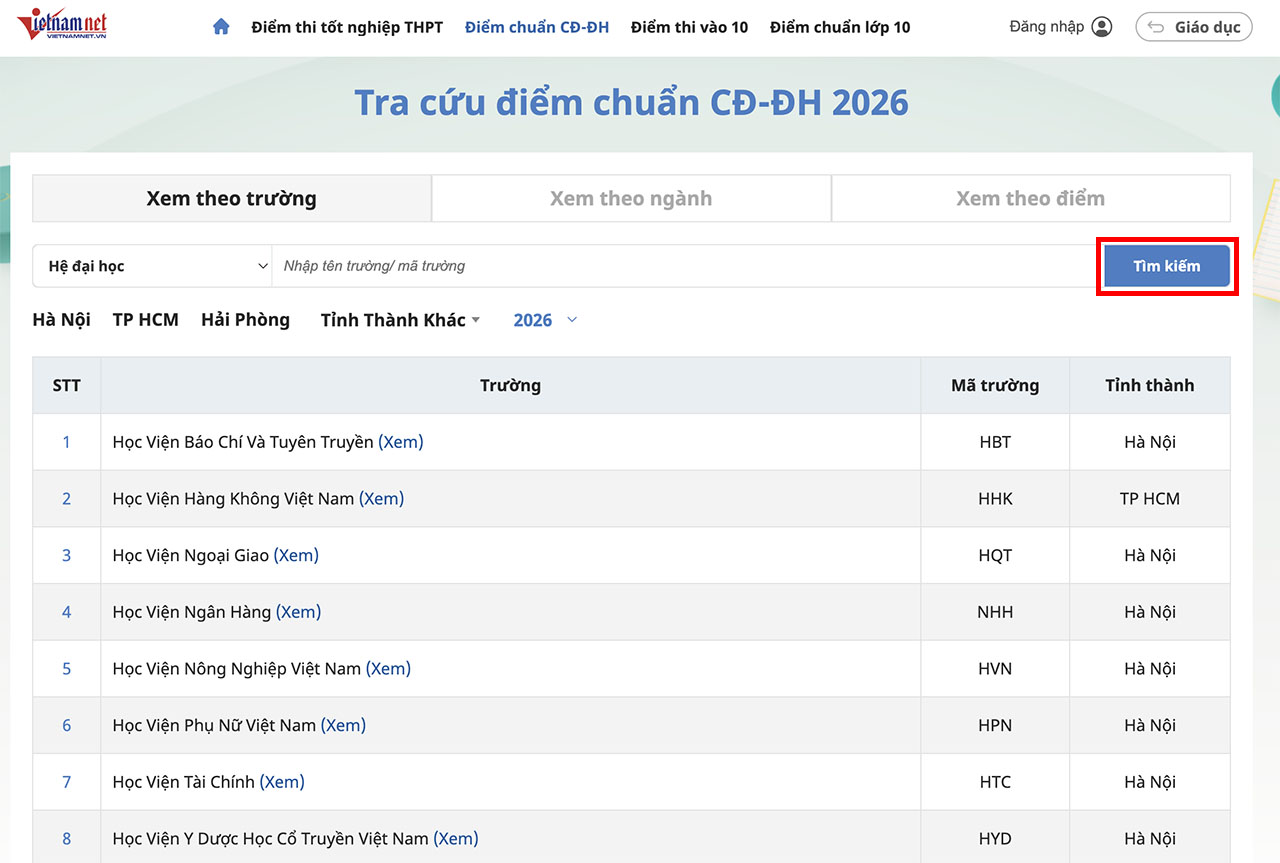This screenshot has height=863, width=1280.
Task: View Học Viện Hàng Không Việt Nam scores
Action: point(382,499)
